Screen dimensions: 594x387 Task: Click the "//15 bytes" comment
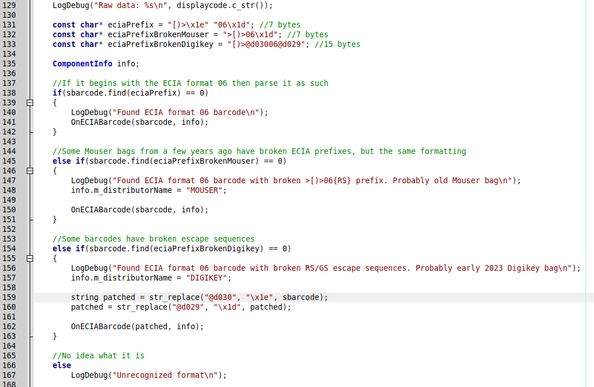pos(338,44)
